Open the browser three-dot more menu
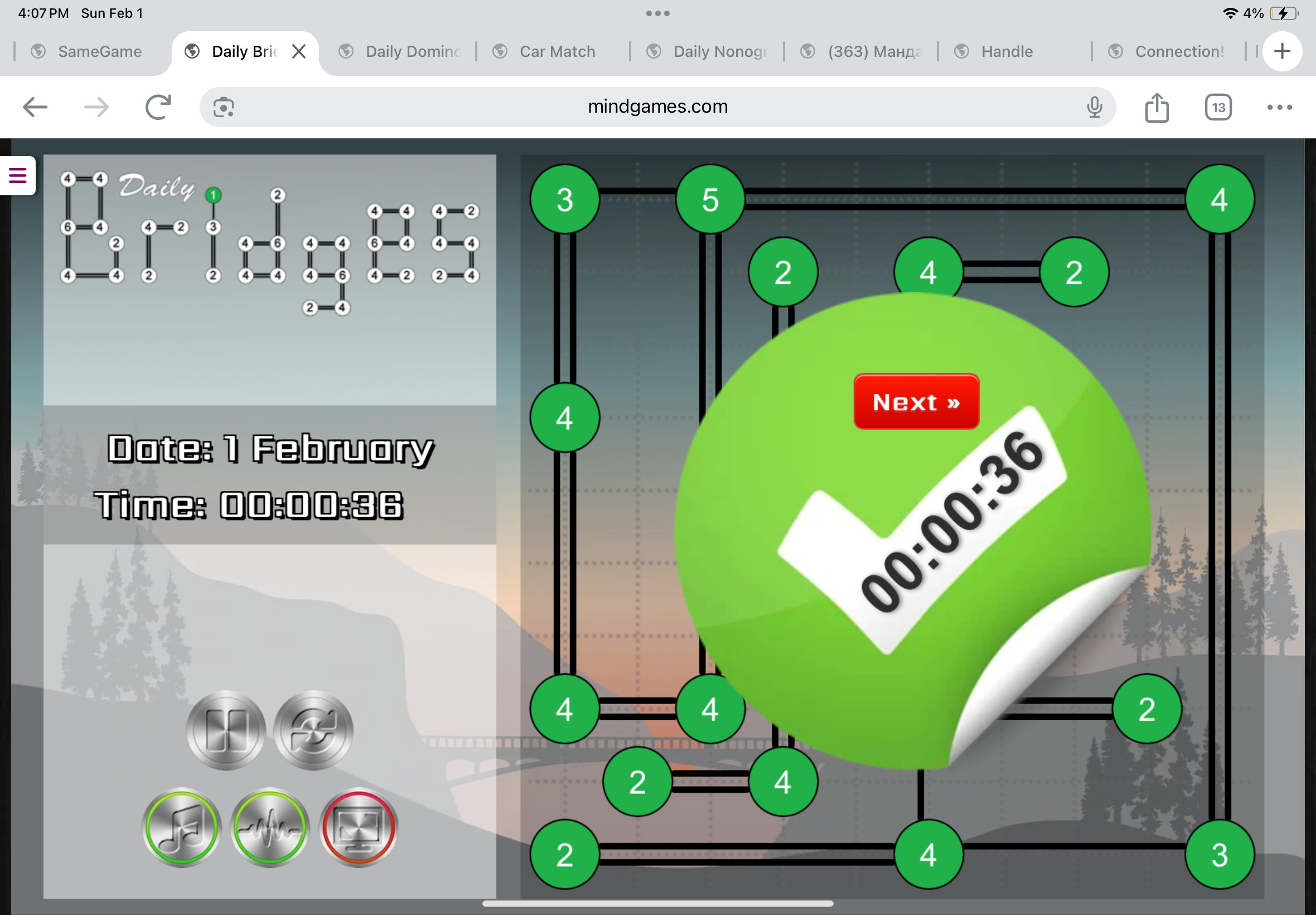 pyautogui.click(x=1279, y=107)
